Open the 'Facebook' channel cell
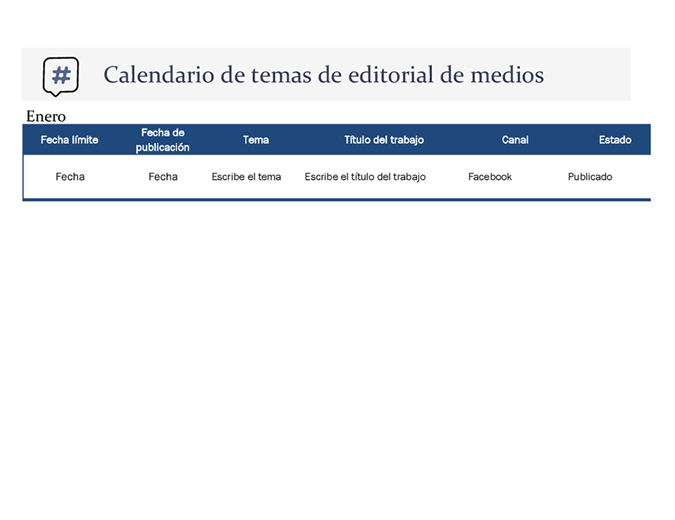The width and height of the screenshot is (675, 520). 490,177
